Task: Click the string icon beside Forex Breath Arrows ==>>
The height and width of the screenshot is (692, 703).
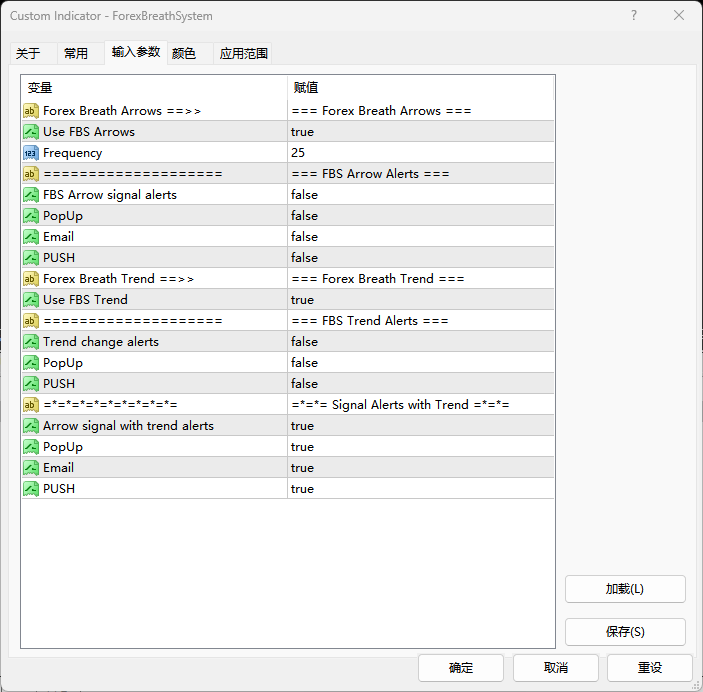Action: (30, 111)
